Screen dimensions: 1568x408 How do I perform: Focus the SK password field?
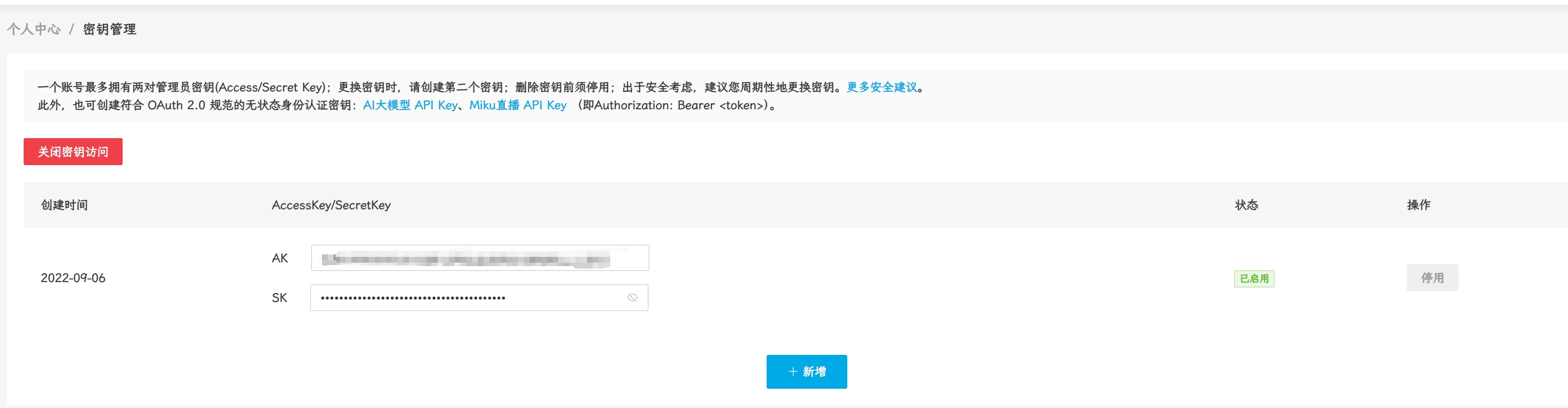tap(479, 298)
